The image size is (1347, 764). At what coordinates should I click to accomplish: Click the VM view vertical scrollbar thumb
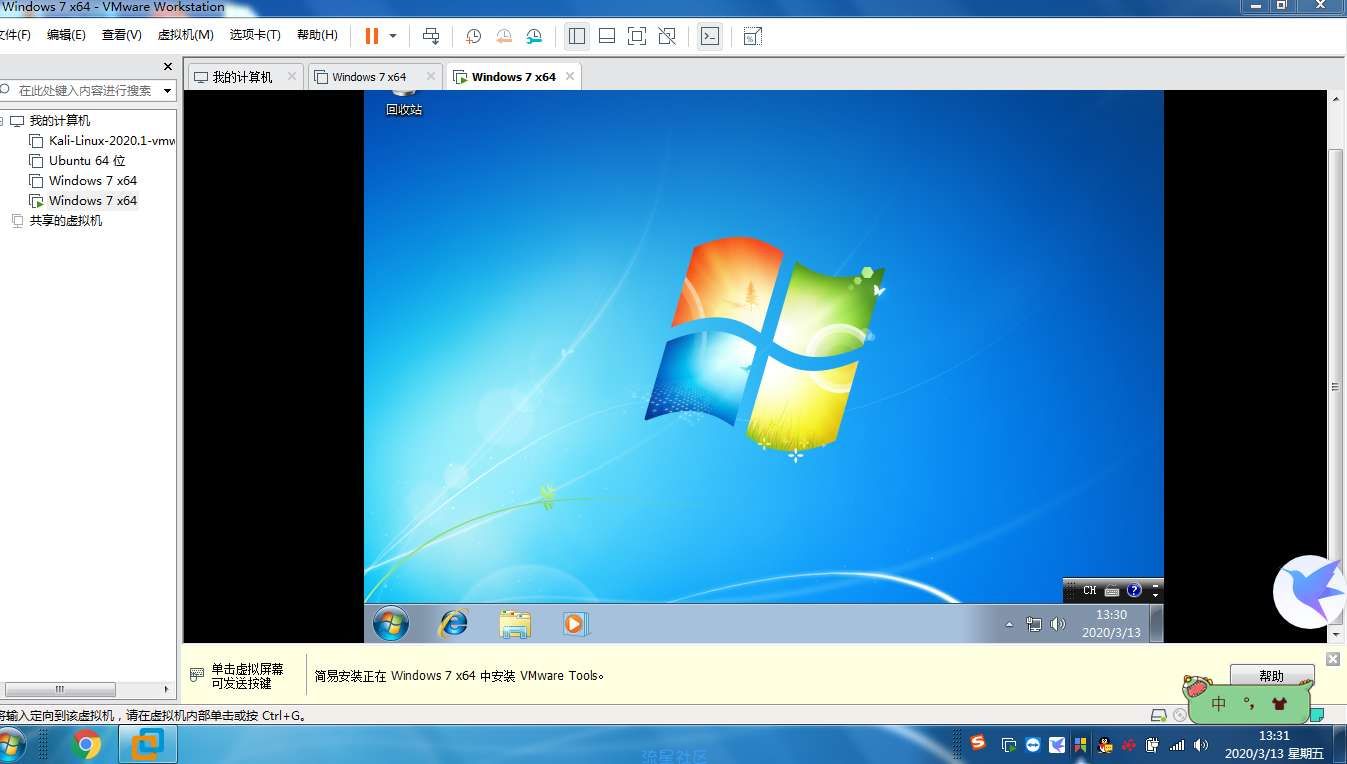tap(1335, 387)
